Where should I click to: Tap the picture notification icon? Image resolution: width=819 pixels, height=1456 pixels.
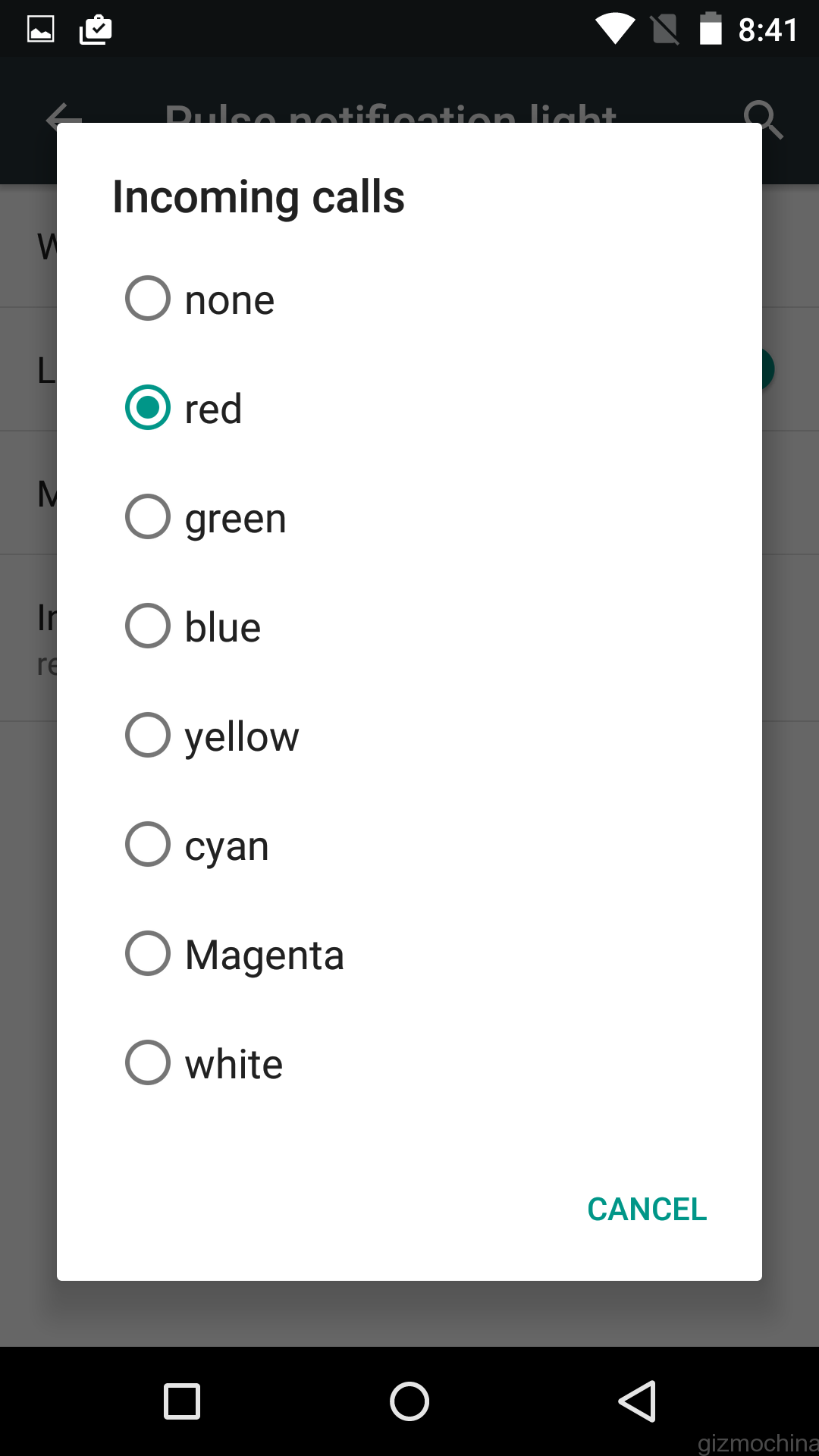[x=41, y=30]
